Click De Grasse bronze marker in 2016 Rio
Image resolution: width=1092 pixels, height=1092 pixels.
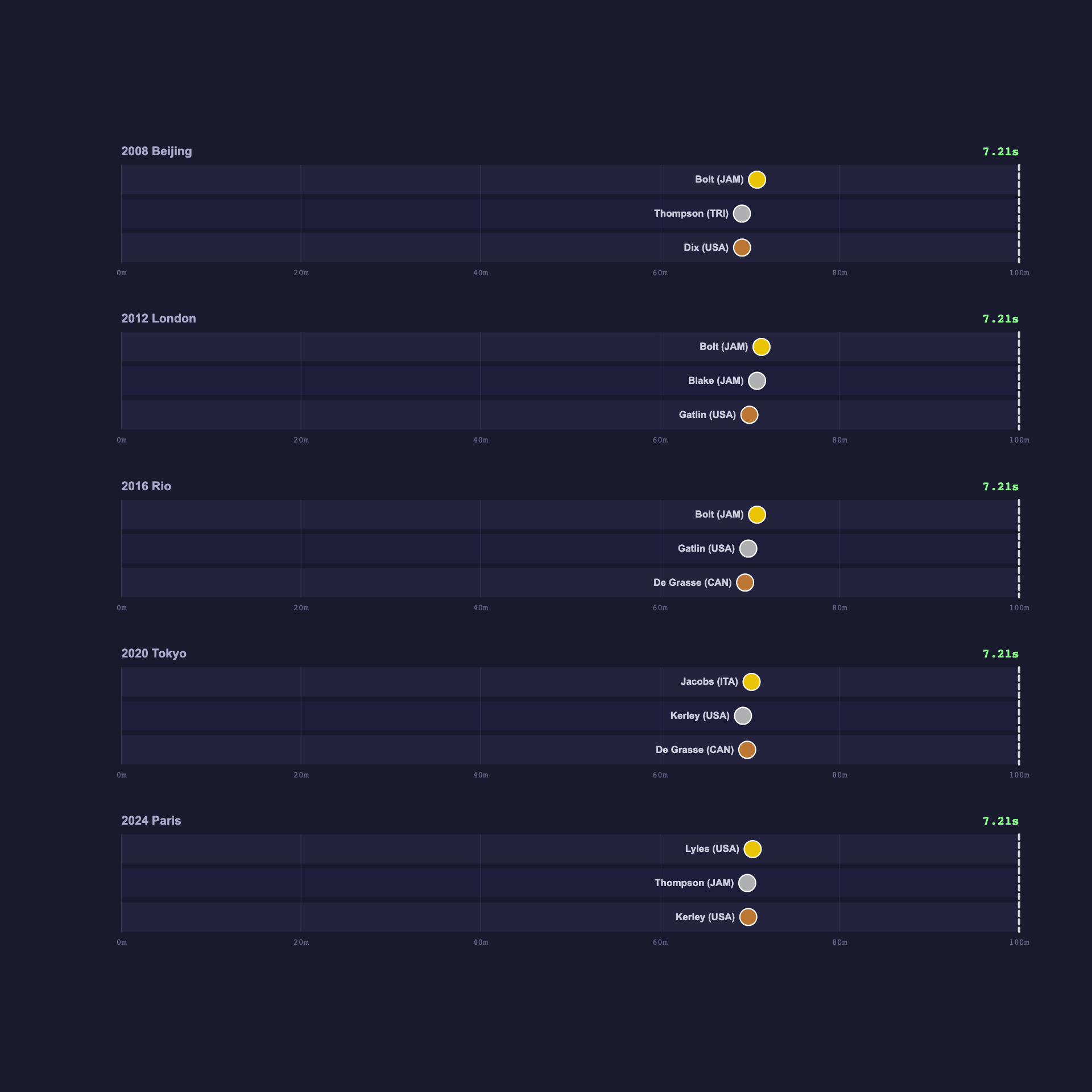pyautogui.click(x=744, y=583)
